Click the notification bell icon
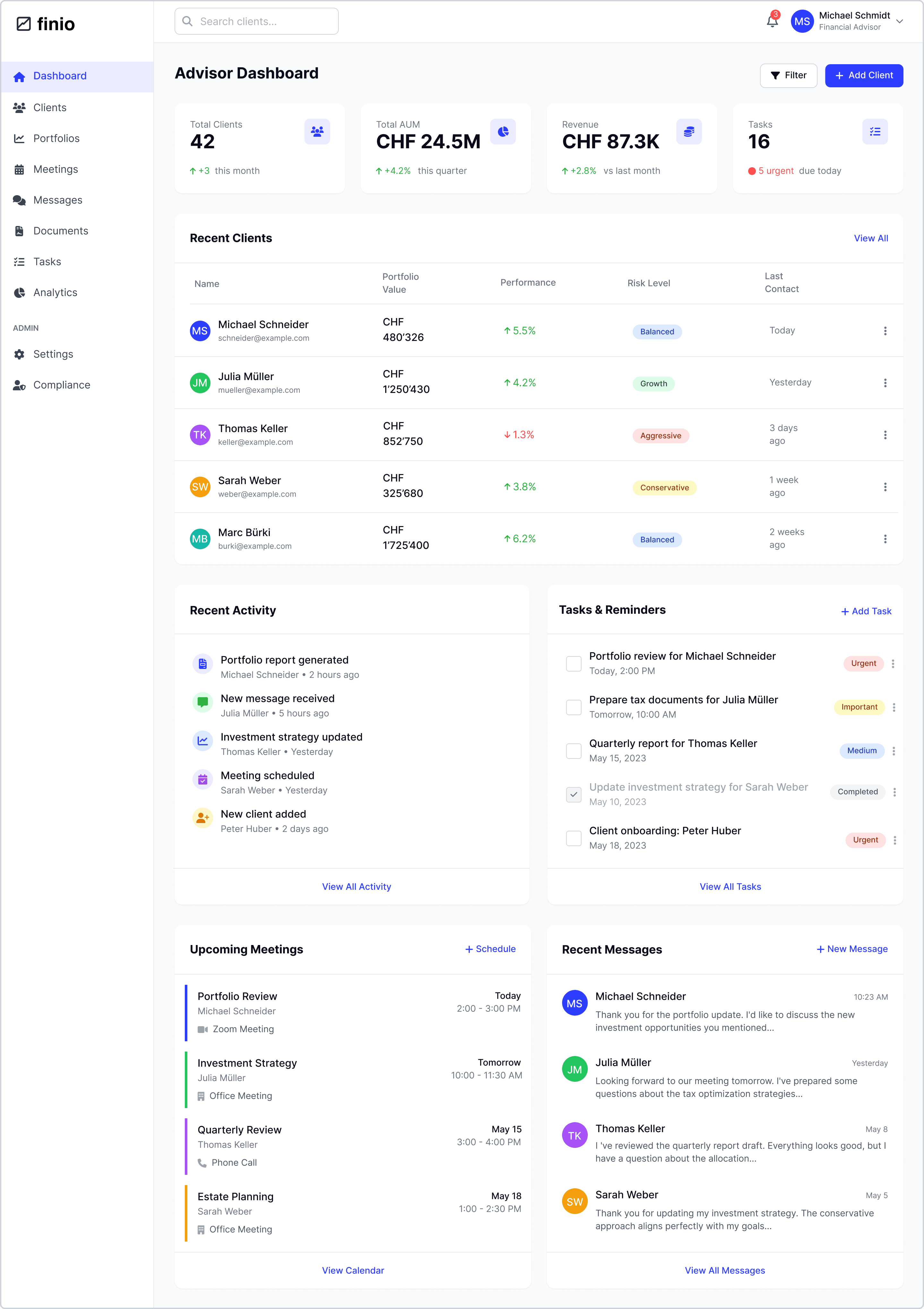 point(772,21)
